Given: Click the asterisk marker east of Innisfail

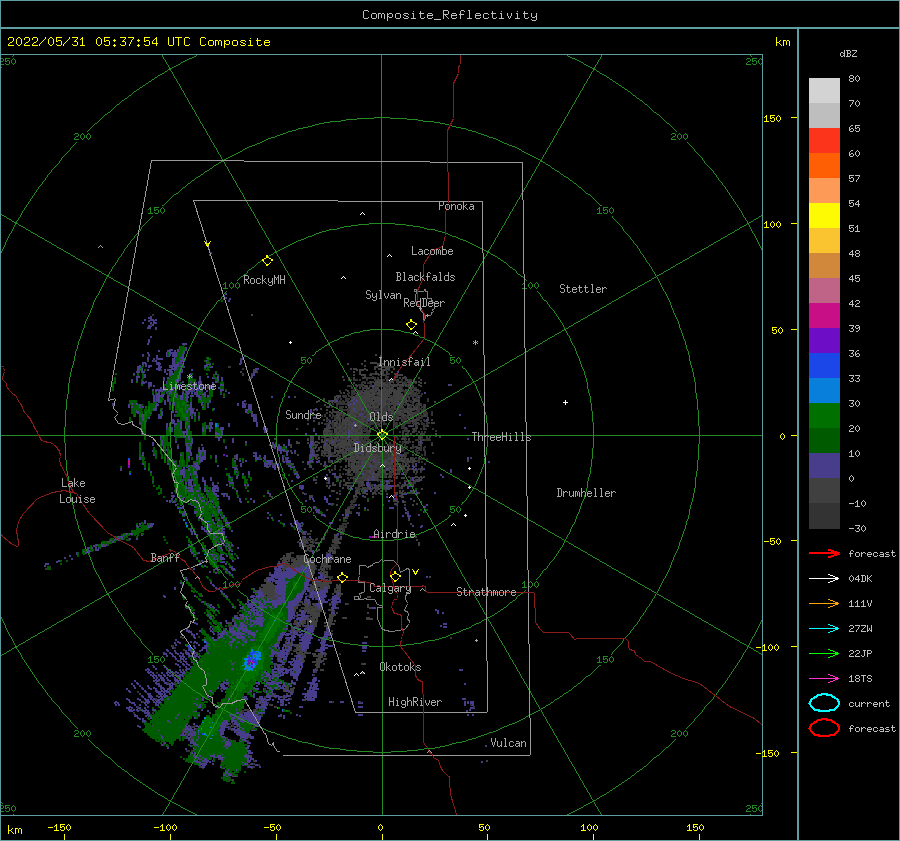Looking at the screenshot, I should [475, 343].
